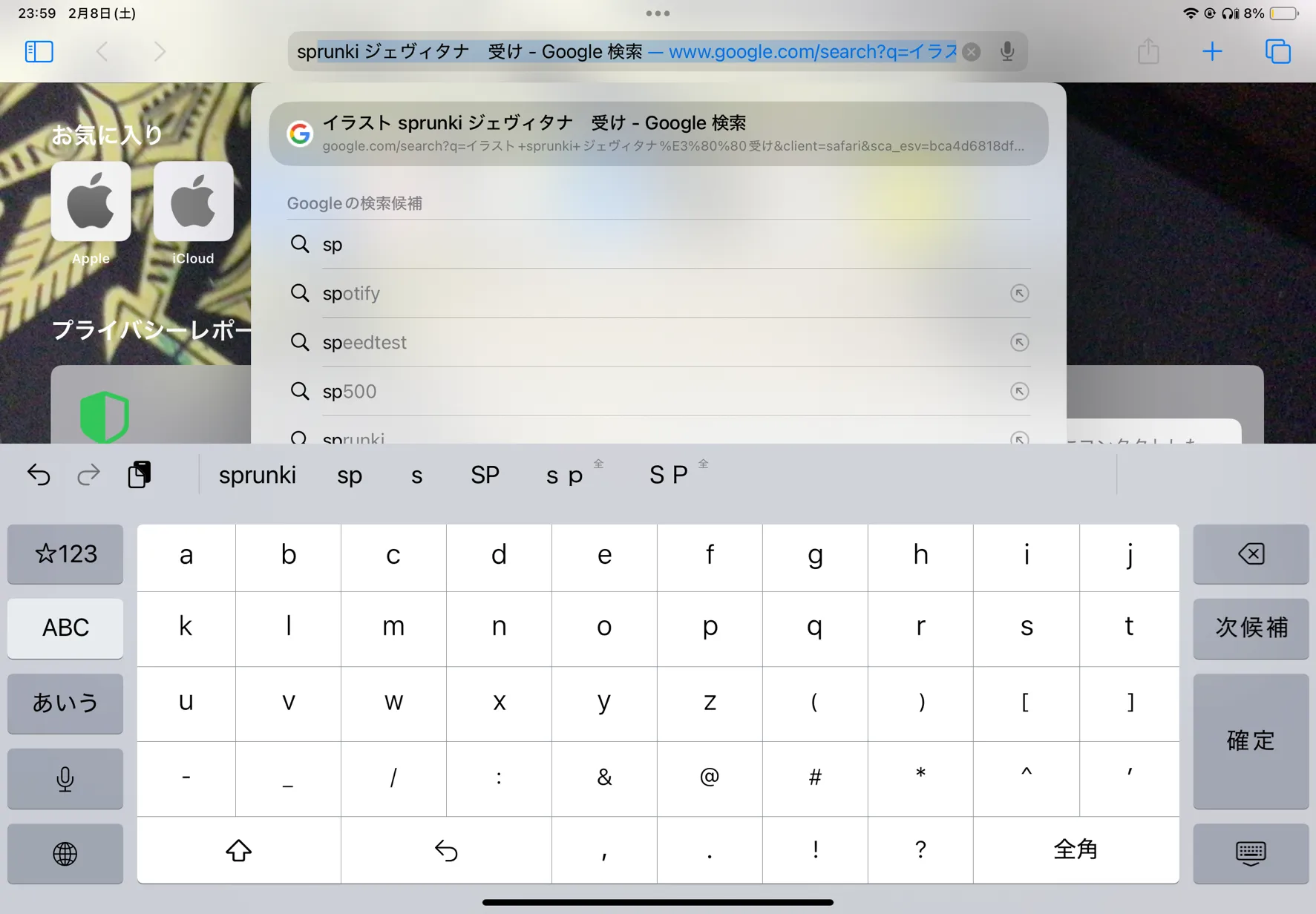This screenshot has height=914, width=1316.
Task: Tap the 次候補 next candidate key
Action: (1251, 628)
